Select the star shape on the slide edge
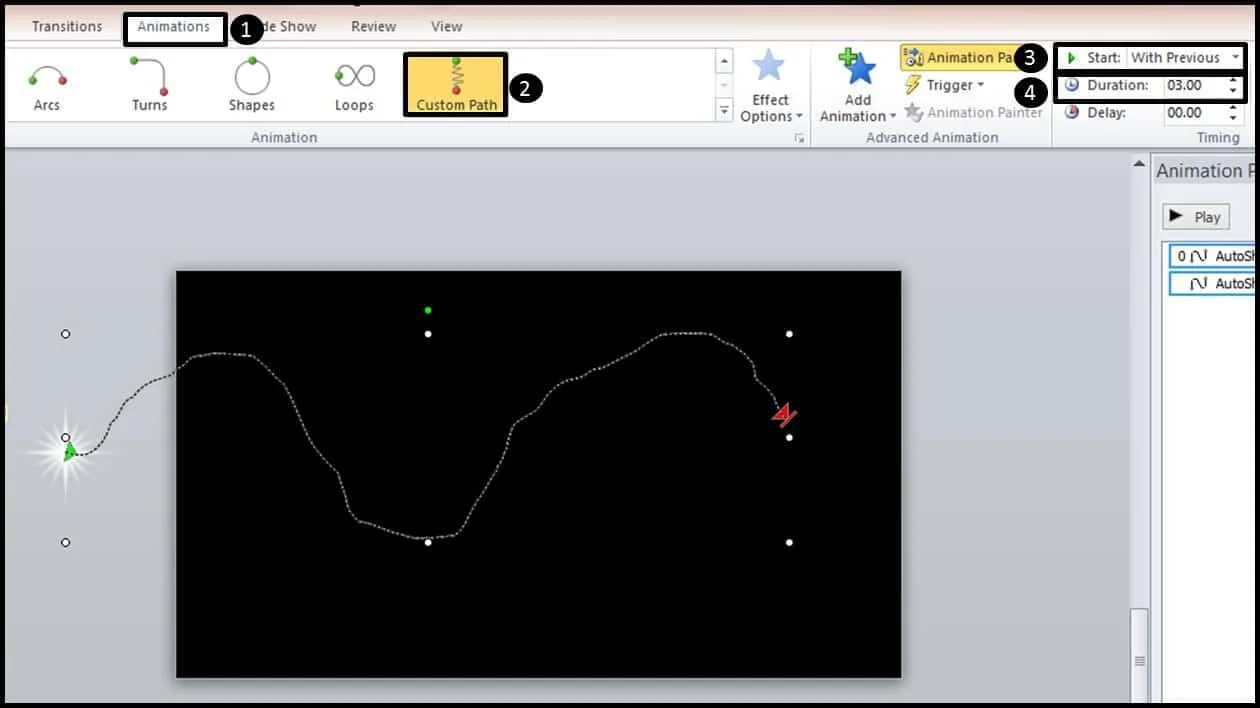This screenshot has height=708, width=1260. pos(66,452)
